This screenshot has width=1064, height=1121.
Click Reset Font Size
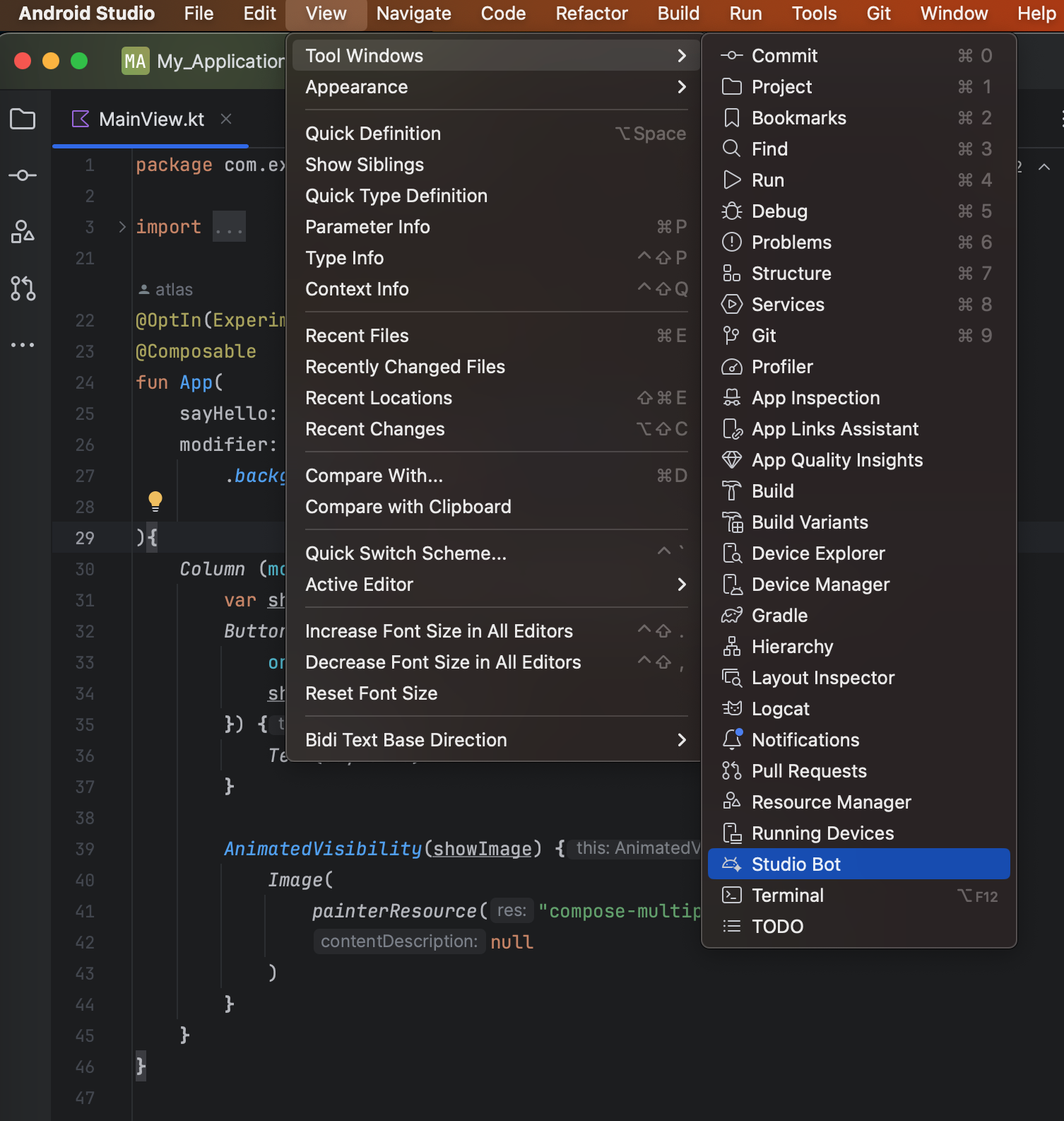496,693
